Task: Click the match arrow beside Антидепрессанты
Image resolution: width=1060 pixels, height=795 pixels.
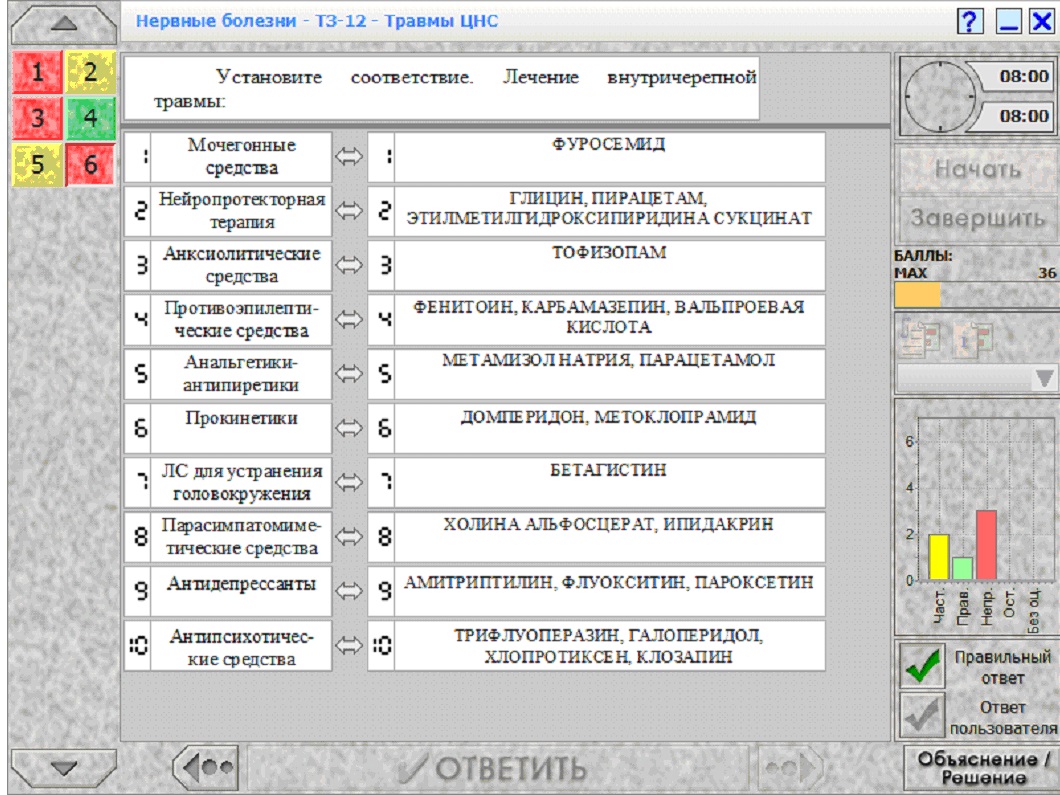Action: pyautogui.click(x=349, y=591)
